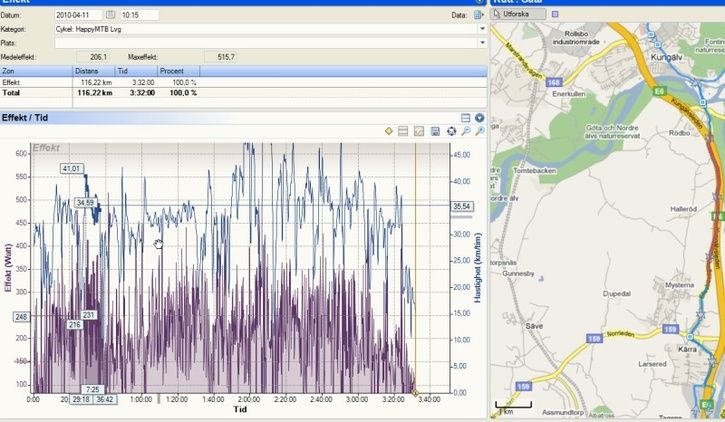
Task: Click the zoom out magnifier icon
Action: pyautogui.click(x=466, y=131)
